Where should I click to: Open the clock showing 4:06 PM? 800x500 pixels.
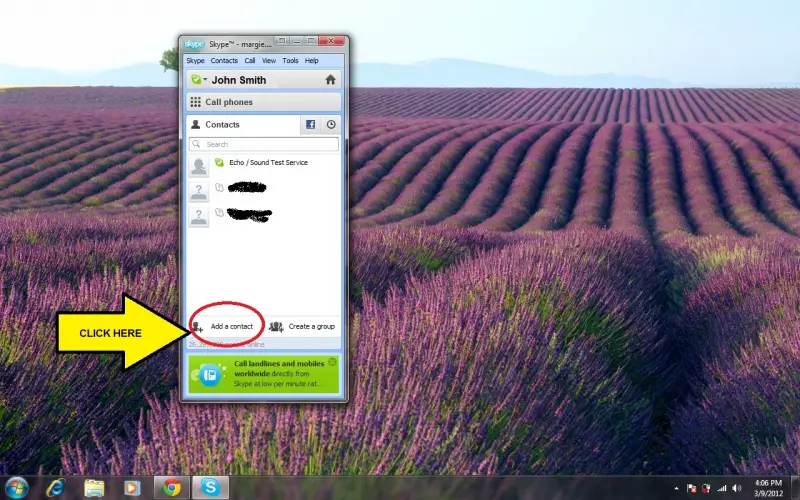[x=768, y=488]
